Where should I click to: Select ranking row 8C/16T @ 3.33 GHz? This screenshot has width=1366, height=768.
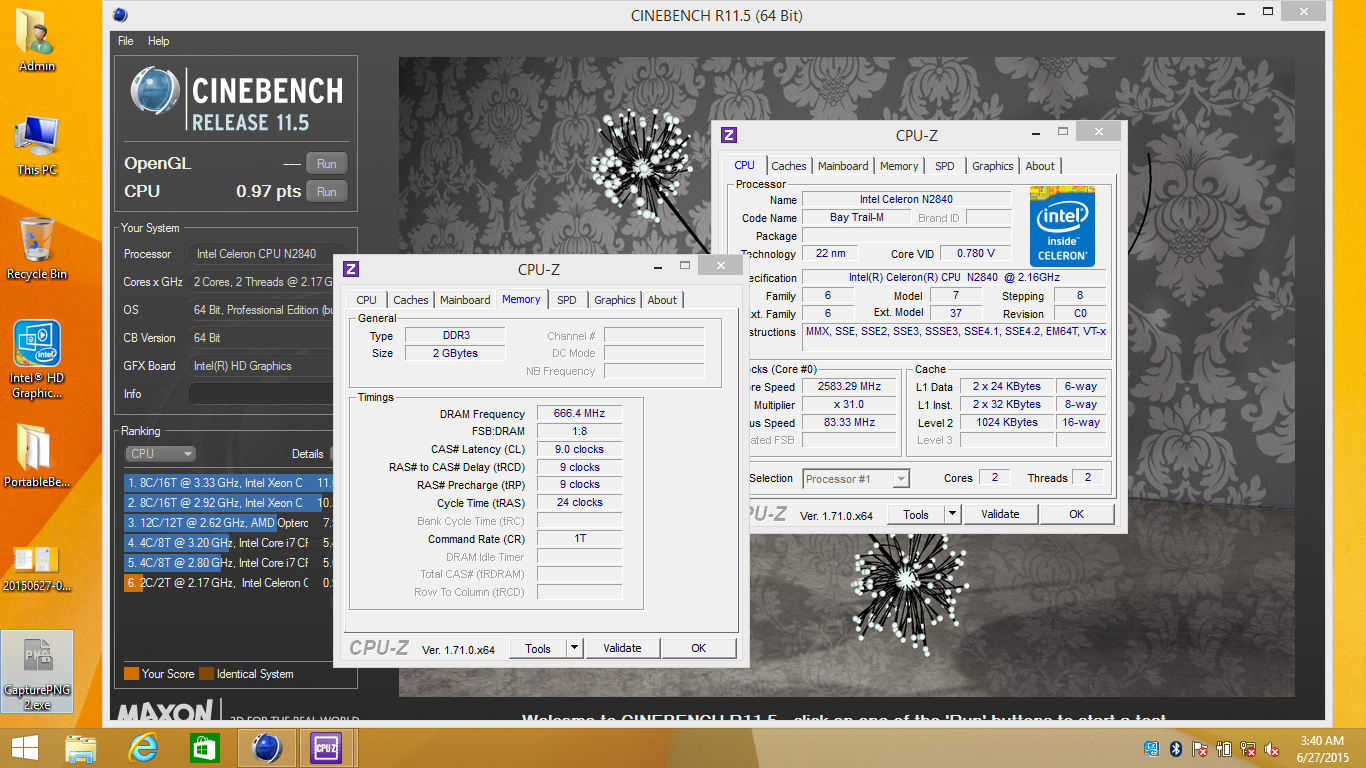tap(229, 483)
